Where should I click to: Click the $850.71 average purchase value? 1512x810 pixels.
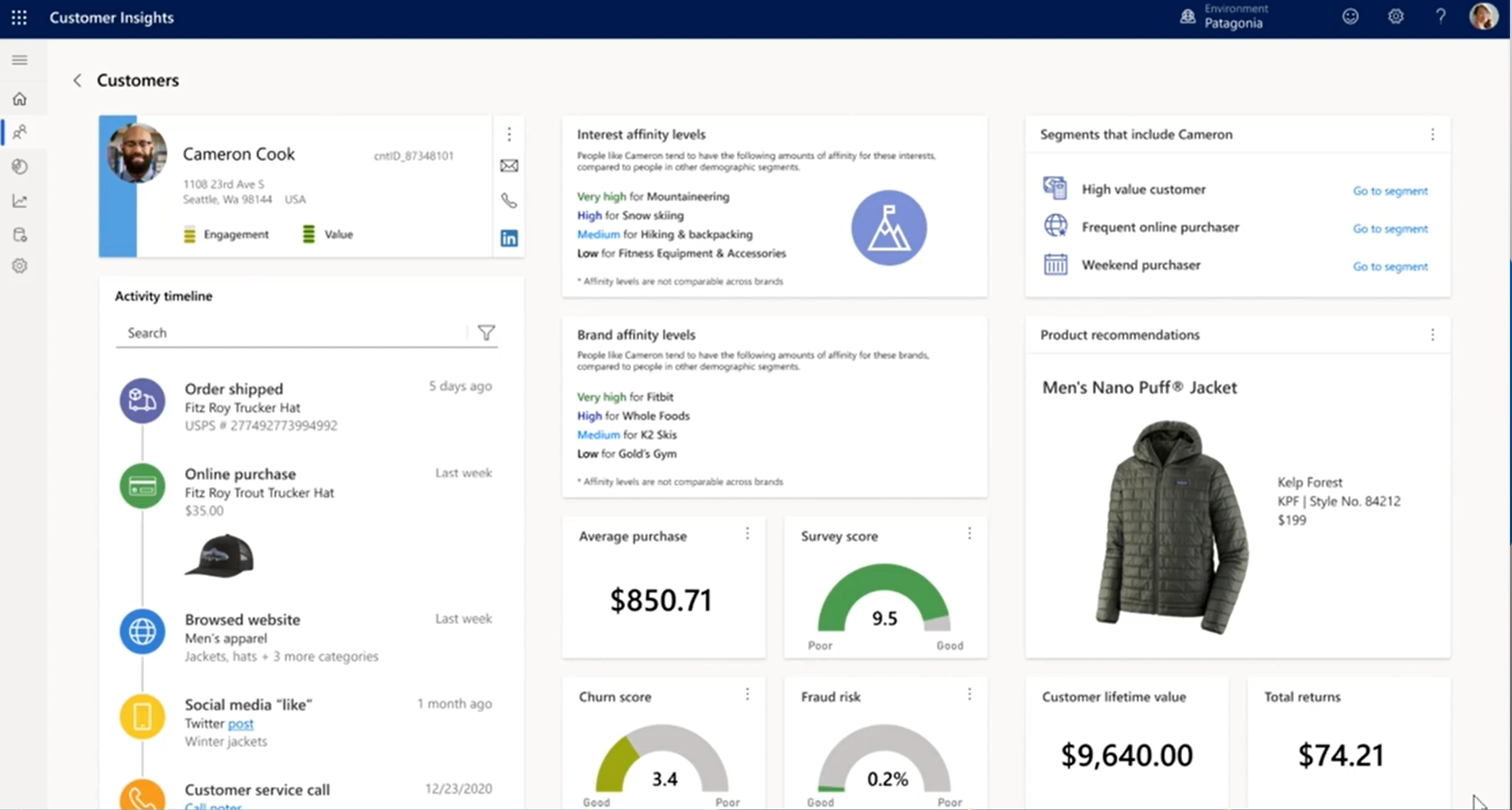(661, 600)
